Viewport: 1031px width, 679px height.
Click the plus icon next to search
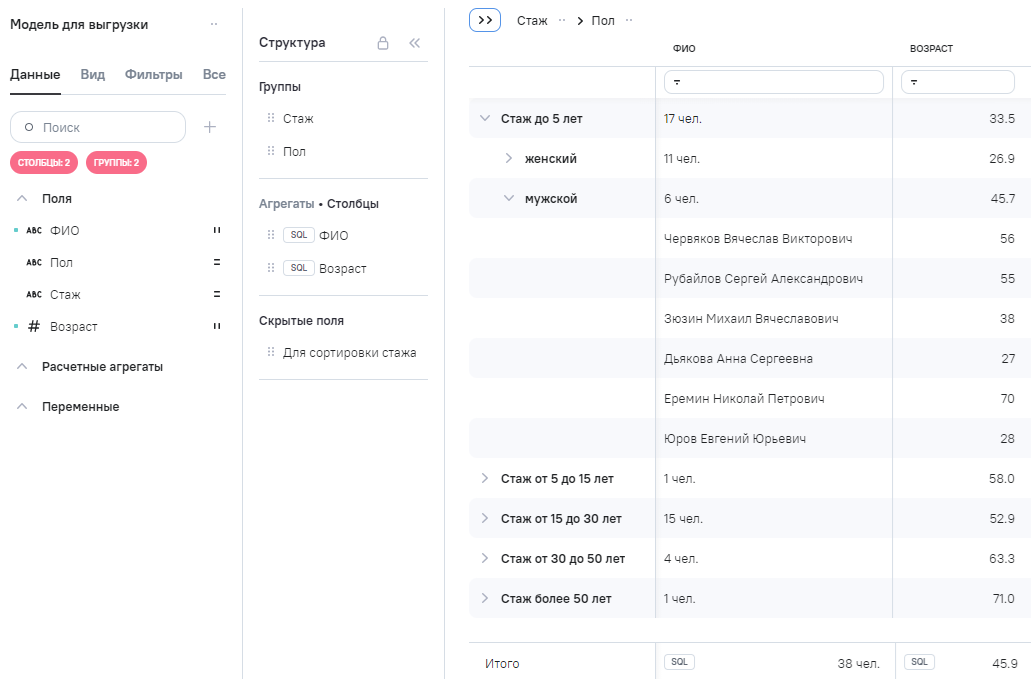click(x=210, y=127)
